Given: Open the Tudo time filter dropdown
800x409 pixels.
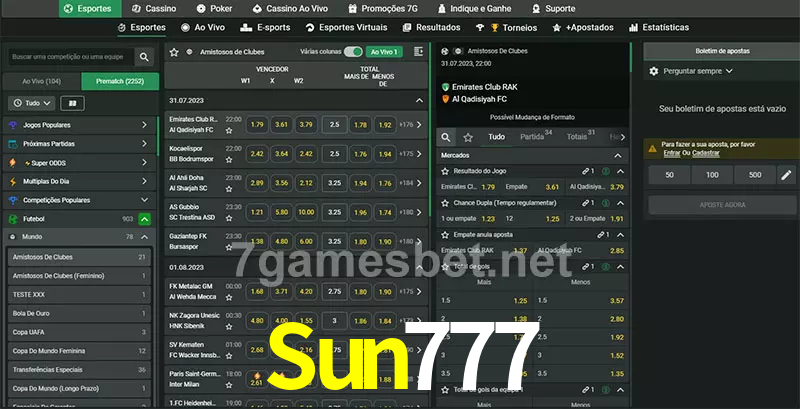Looking at the screenshot, I should pos(30,103).
